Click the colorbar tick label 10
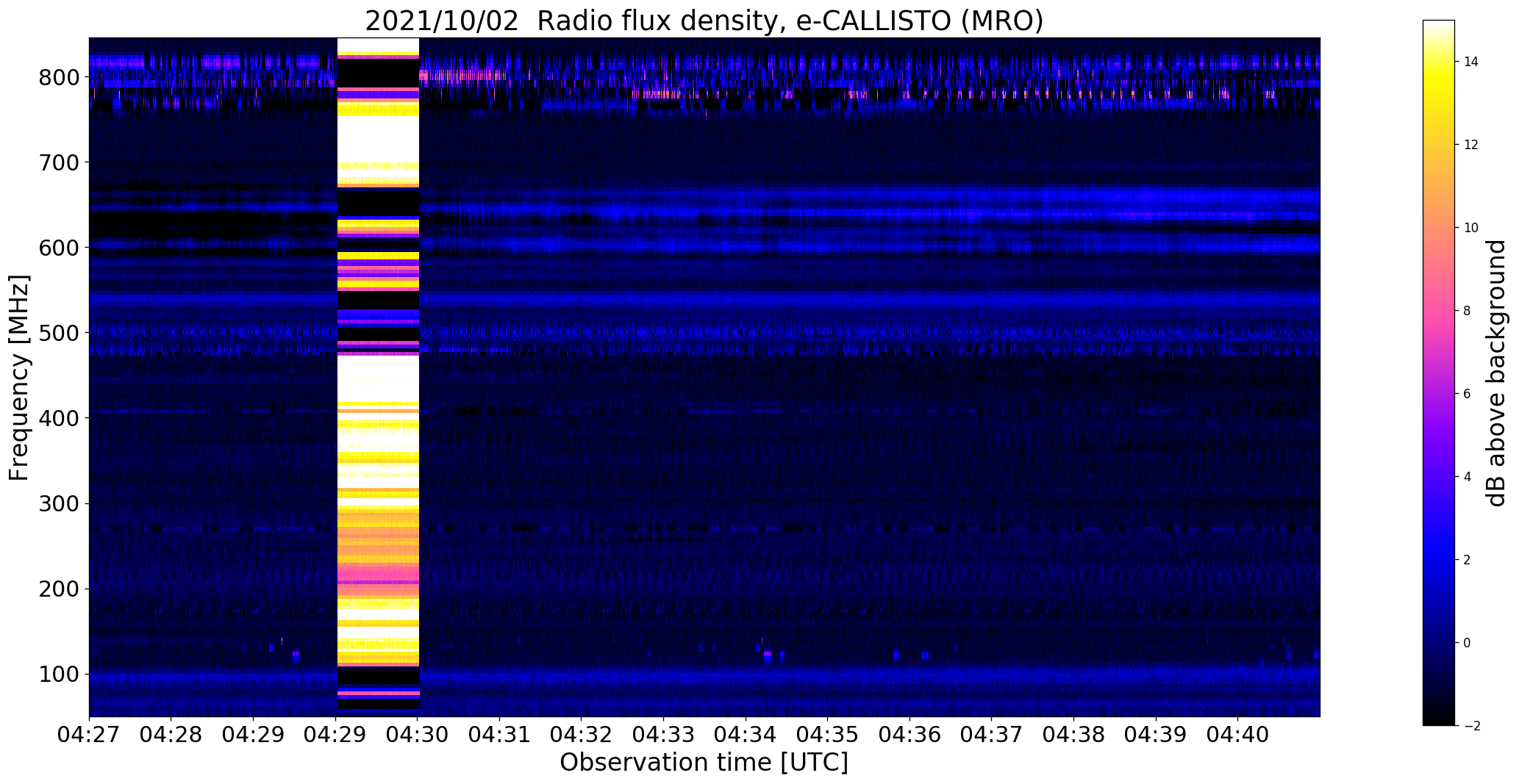The width and height of the screenshot is (1519, 784). click(1471, 228)
